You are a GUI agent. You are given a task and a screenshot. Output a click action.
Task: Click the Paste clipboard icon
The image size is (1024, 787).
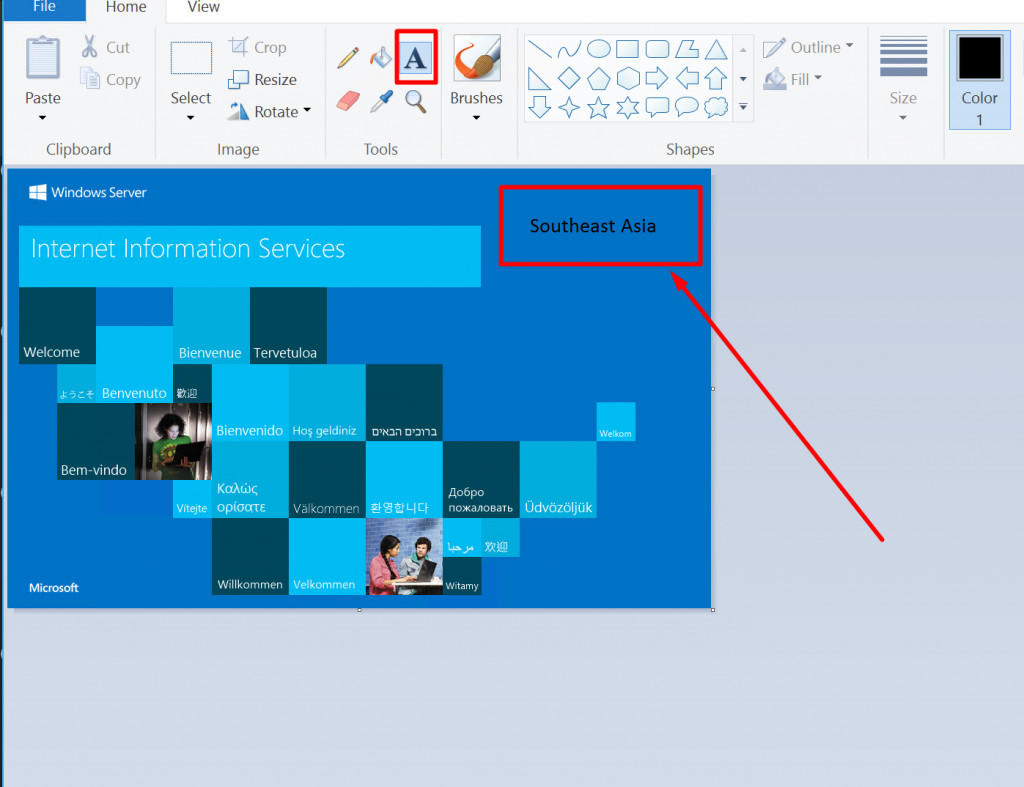click(43, 57)
